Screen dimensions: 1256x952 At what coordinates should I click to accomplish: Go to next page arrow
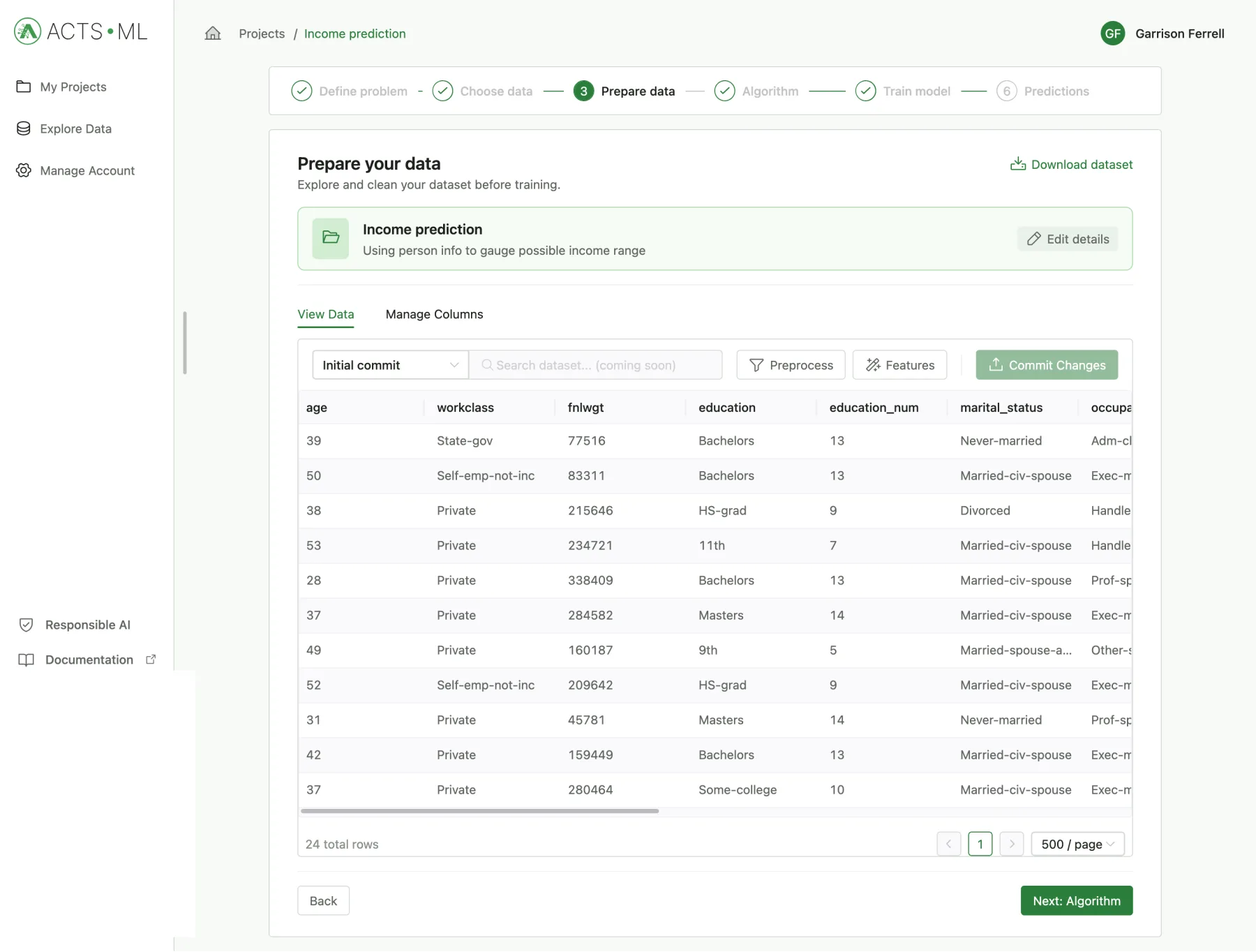(1012, 844)
